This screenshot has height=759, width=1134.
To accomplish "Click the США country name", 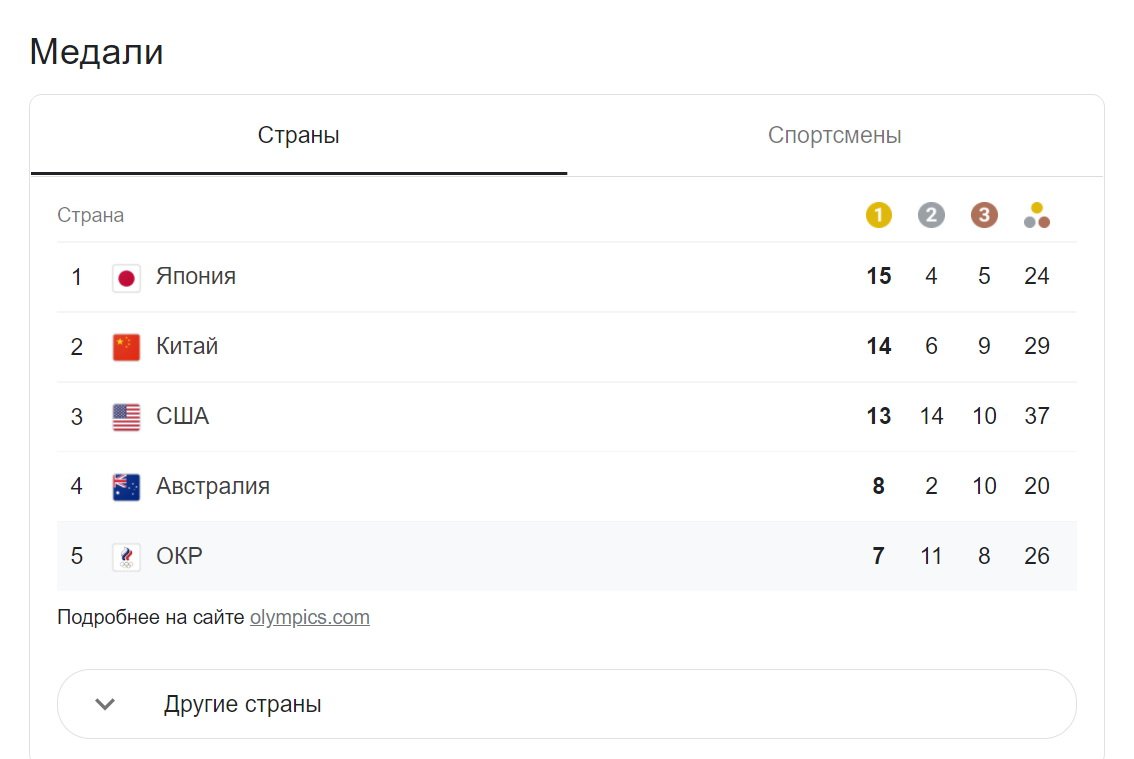I will click(x=182, y=417).
